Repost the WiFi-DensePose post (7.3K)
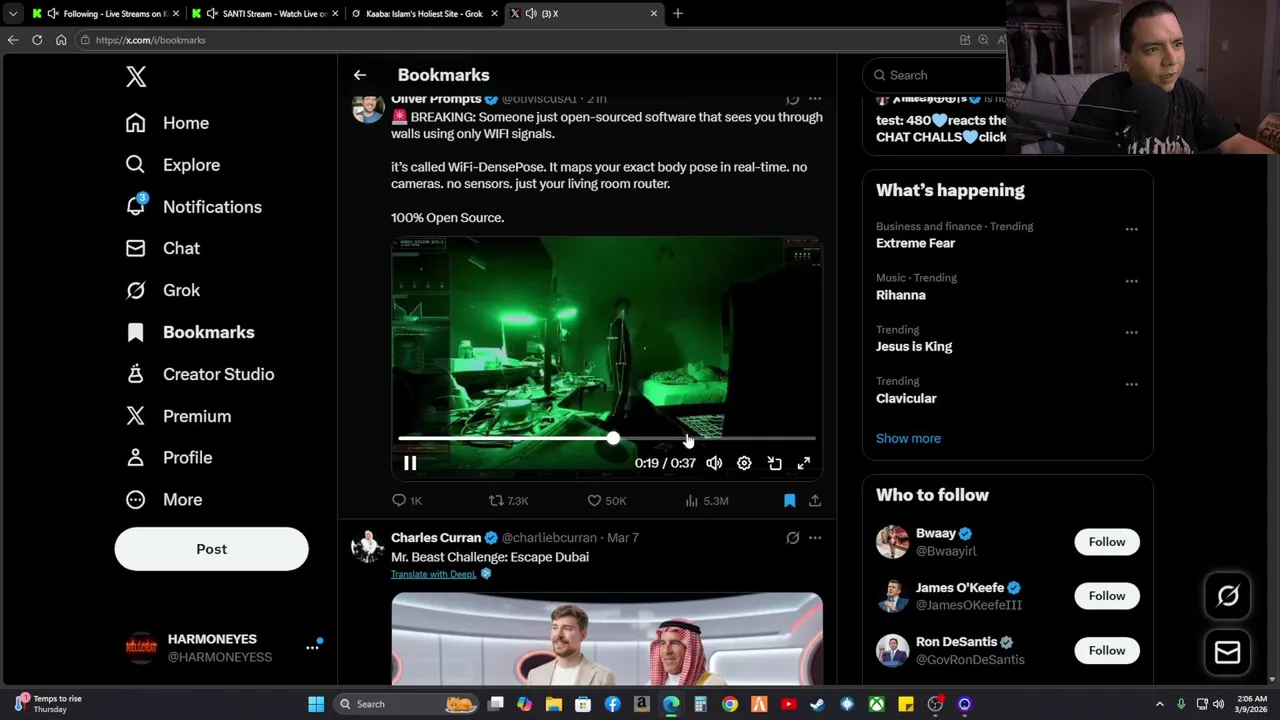The height and width of the screenshot is (720, 1280). click(x=508, y=500)
